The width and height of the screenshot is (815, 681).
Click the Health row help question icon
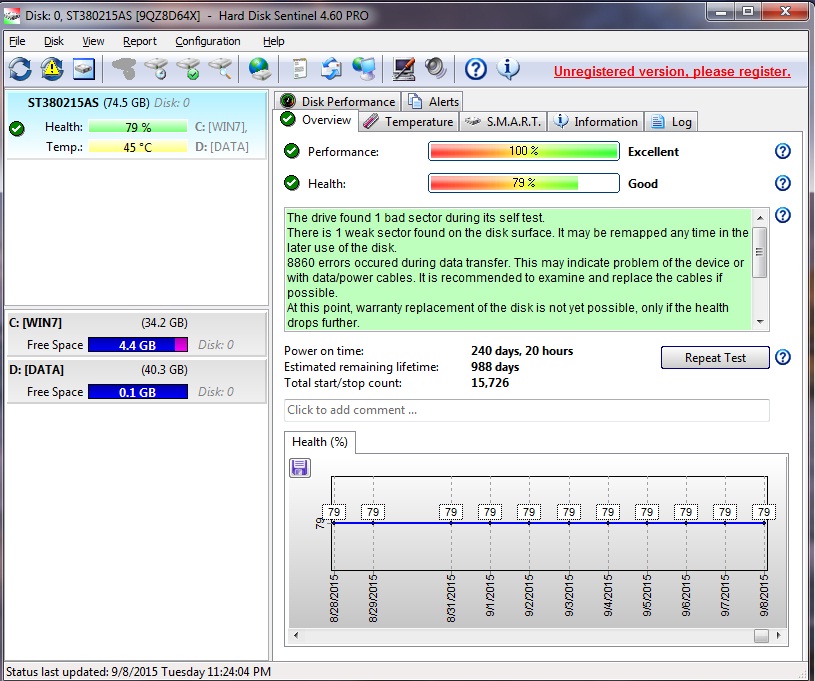point(783,183)
